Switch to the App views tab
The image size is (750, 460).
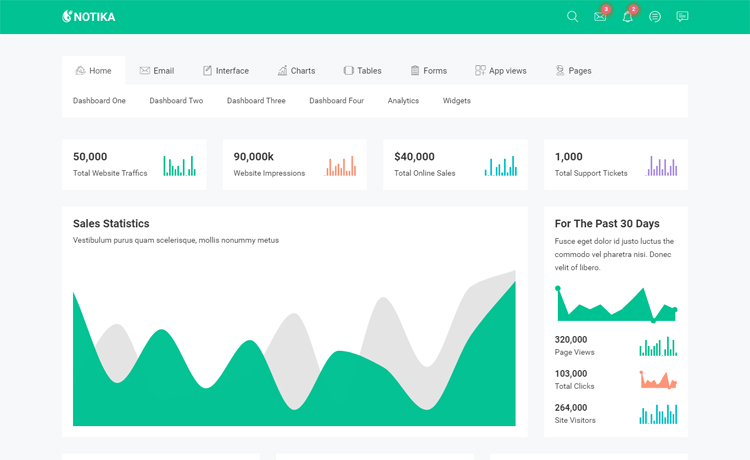[500, 71]
